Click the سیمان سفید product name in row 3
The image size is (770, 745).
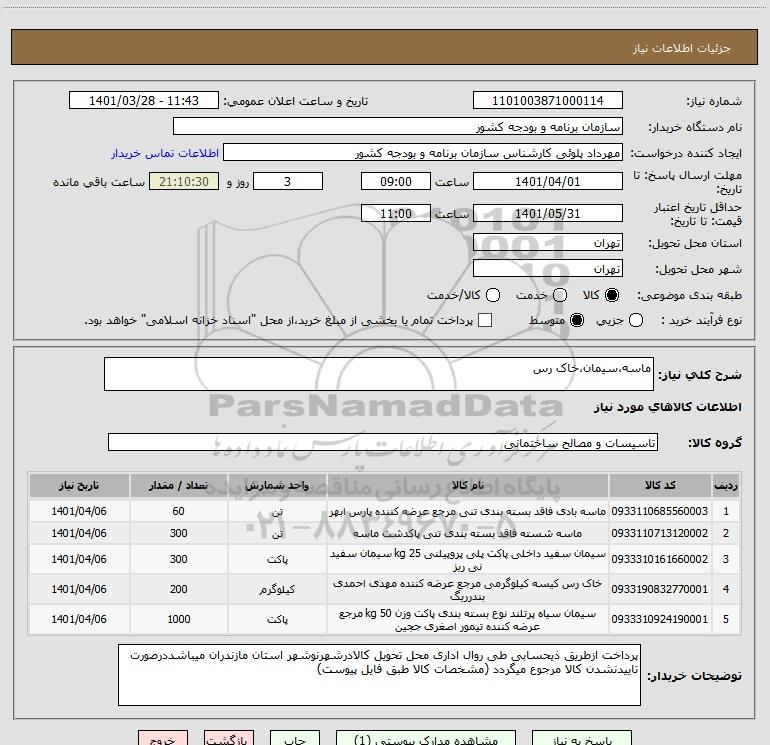[468, 560]
